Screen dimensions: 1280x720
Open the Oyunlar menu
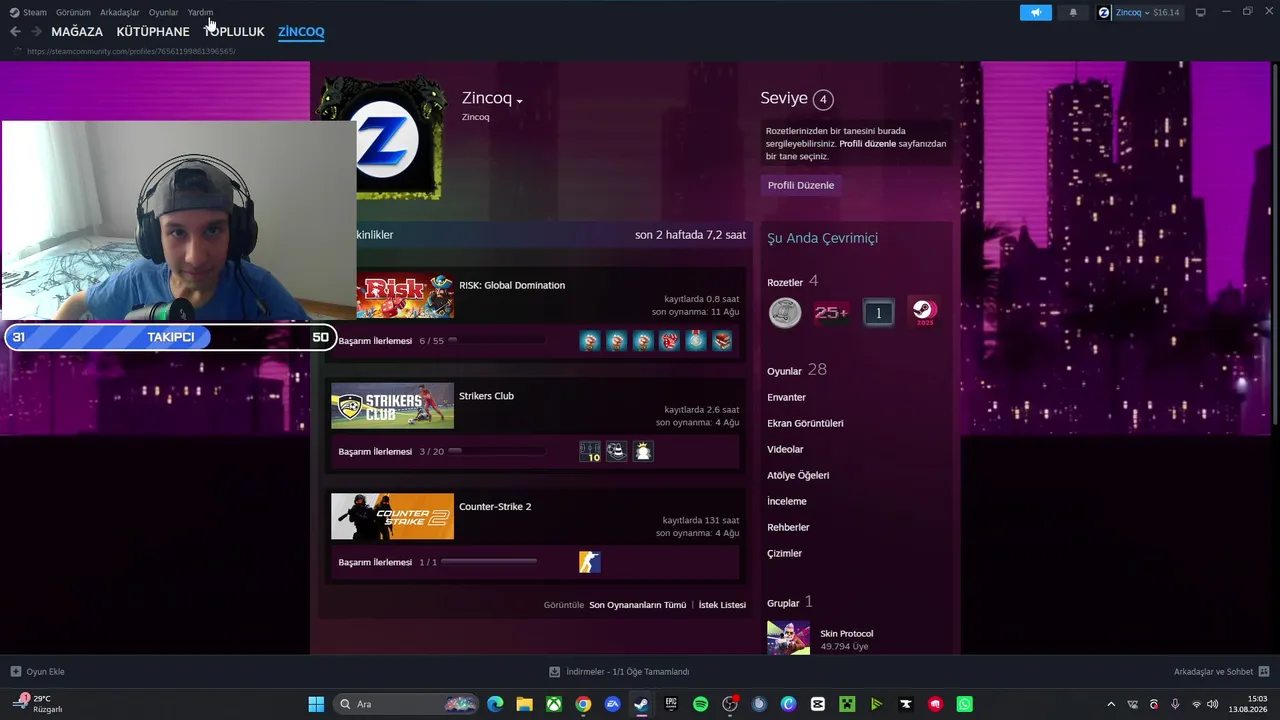(163, 13)
